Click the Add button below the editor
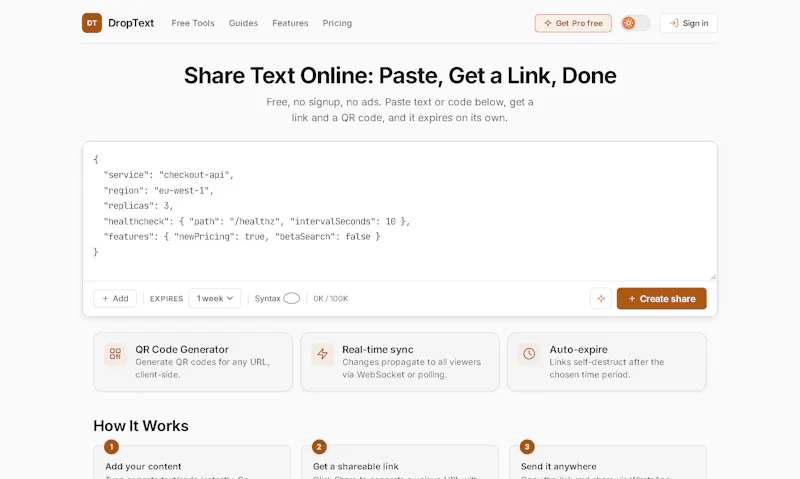800x479 pixels. pos(115,298)
